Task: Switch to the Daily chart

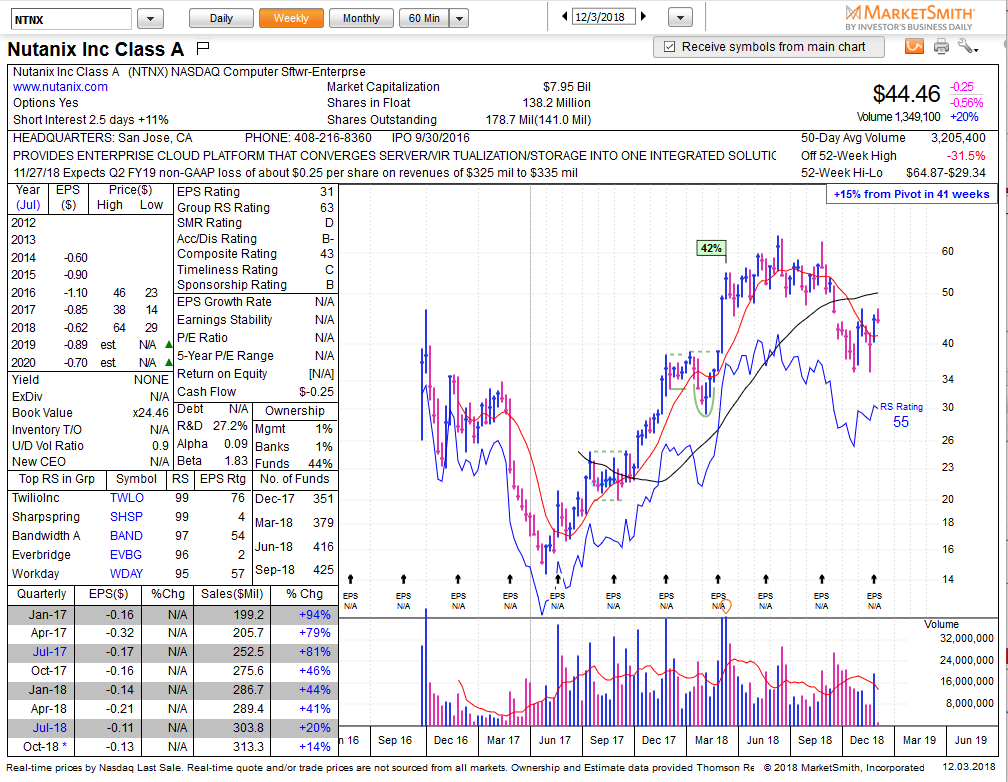Action: tap(221, 19)
